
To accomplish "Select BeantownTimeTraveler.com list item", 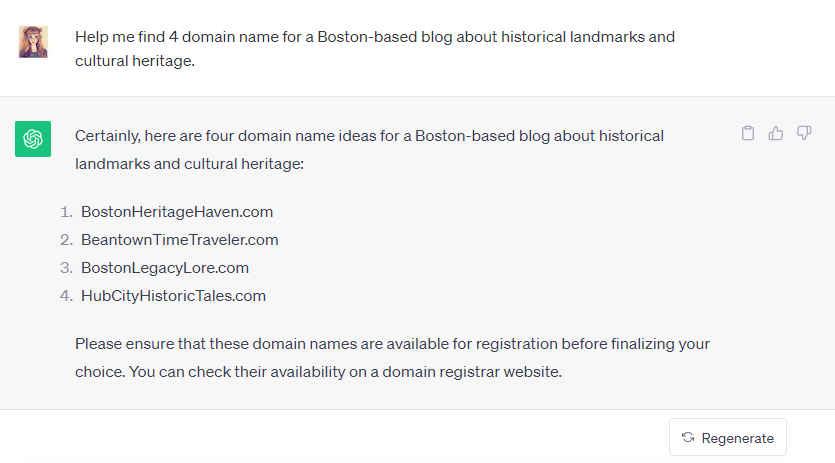I will coord(179,240).
